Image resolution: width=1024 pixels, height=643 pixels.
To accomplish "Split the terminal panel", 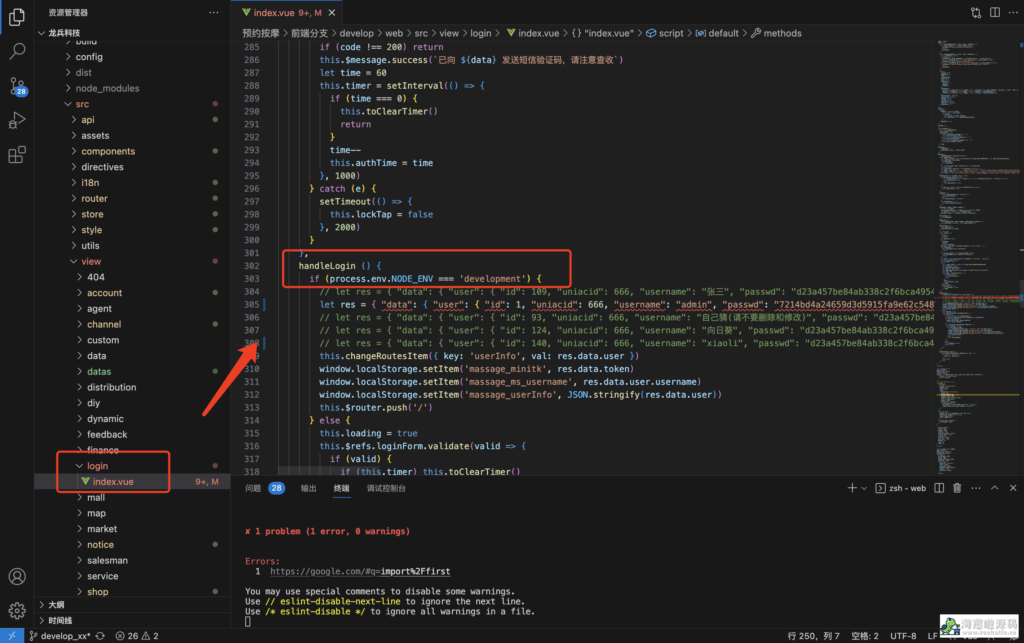I will [x=939, y=488].
